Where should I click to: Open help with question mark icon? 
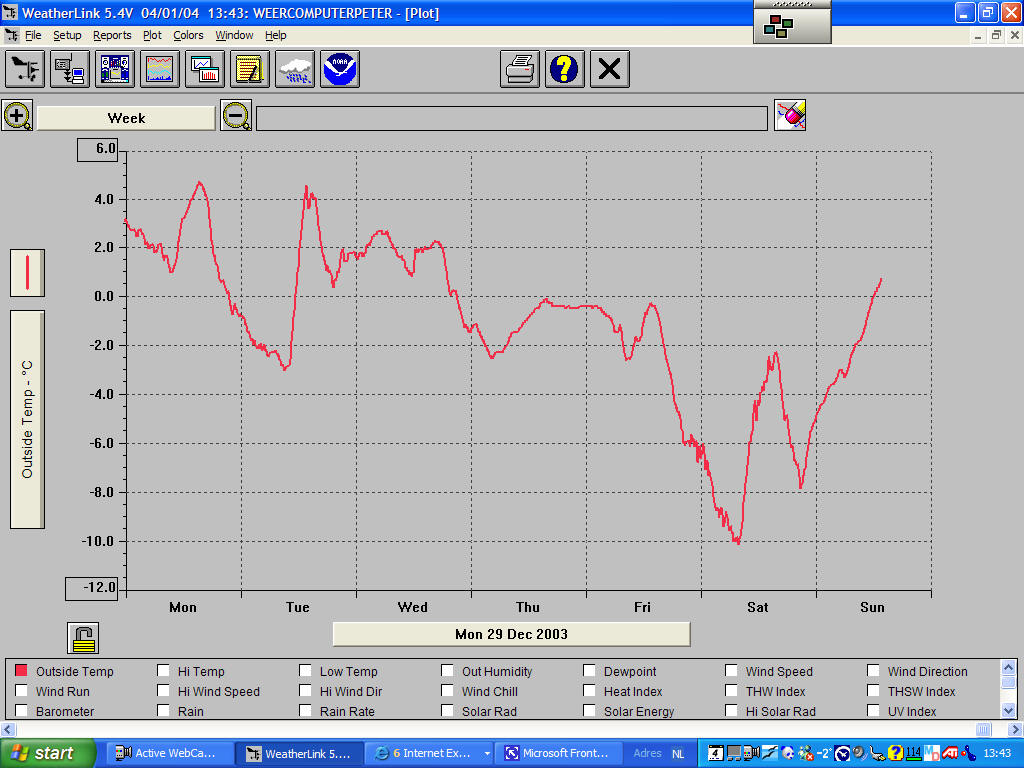[x=565, y=69]
